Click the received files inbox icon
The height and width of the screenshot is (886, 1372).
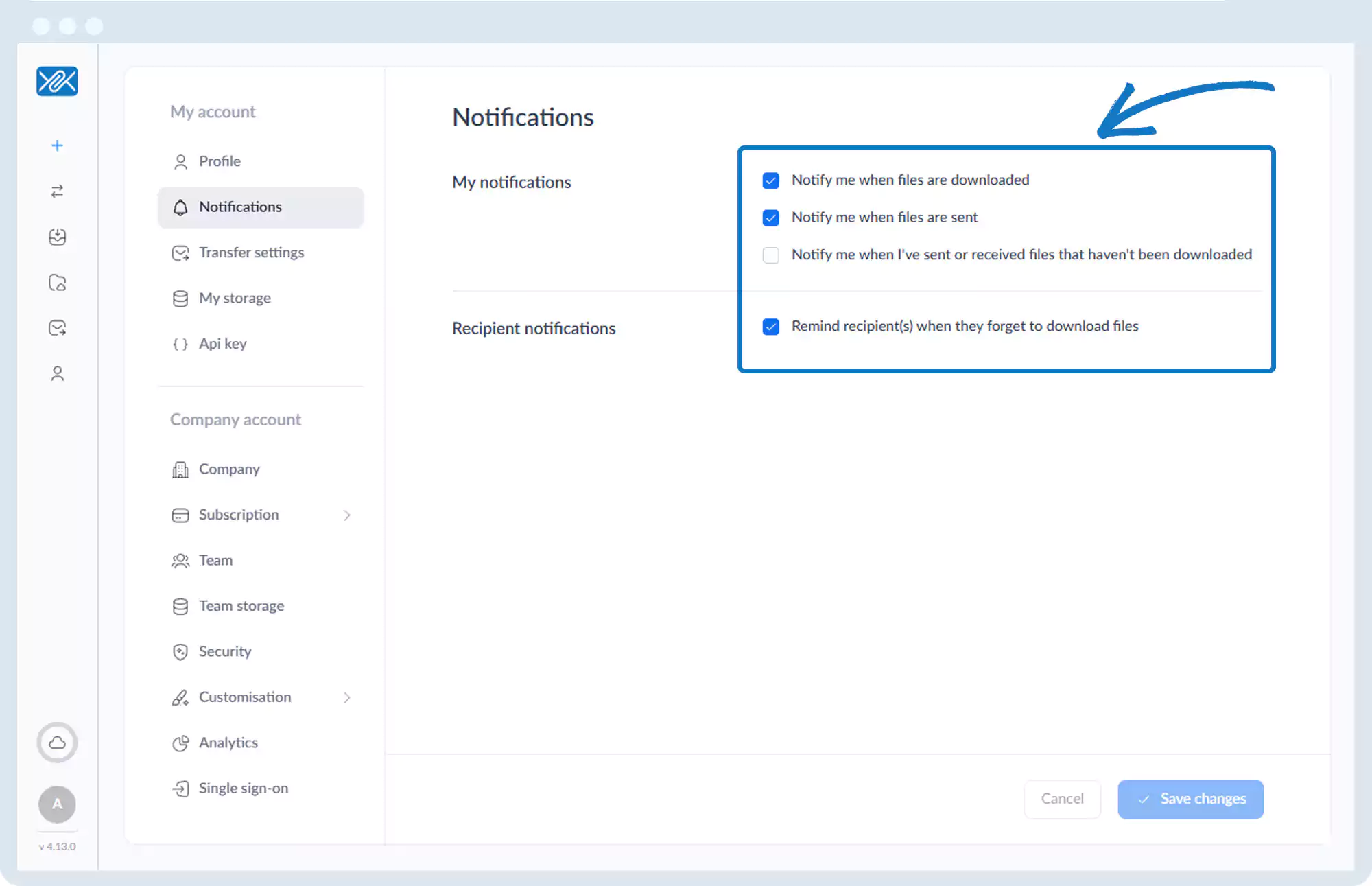click(58, 237)
